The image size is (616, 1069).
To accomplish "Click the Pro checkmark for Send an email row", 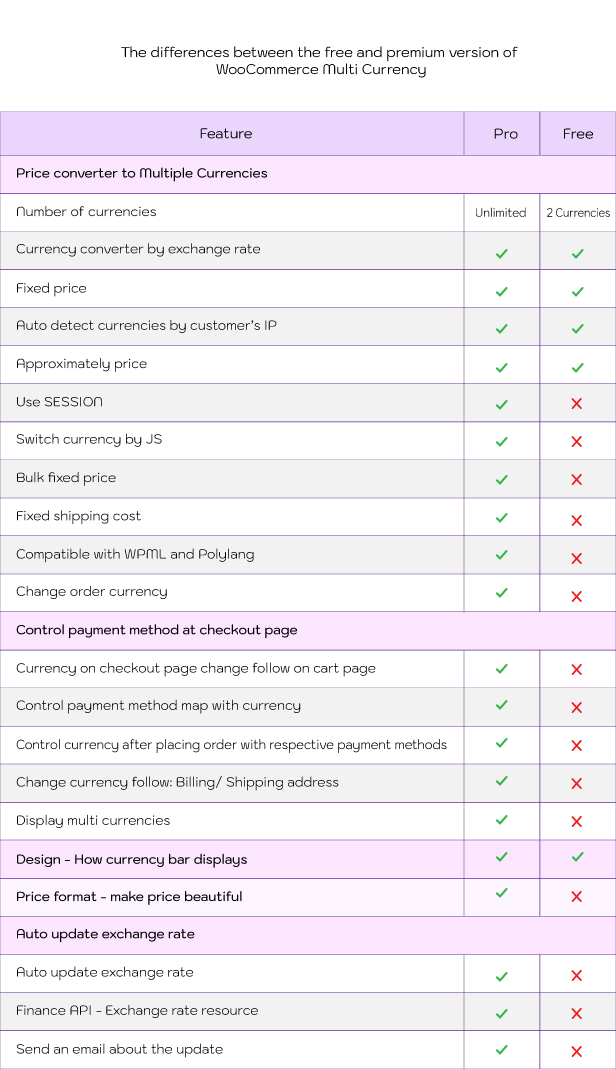I will click(502, 1049).
